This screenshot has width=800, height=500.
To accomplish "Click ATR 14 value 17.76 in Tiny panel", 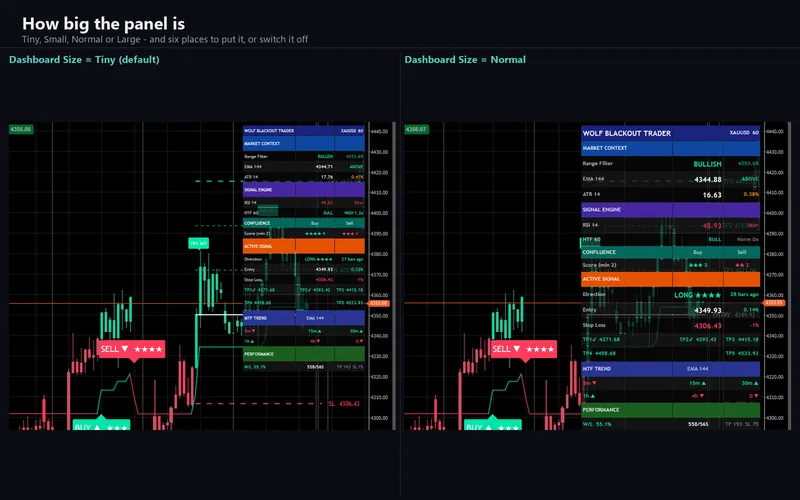I will [327, 177].
